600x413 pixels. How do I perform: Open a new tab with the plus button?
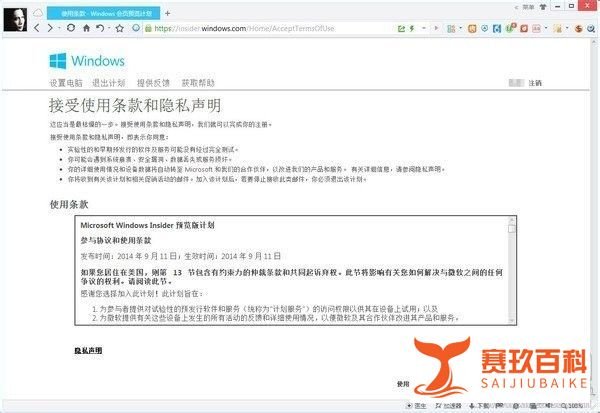167,13
